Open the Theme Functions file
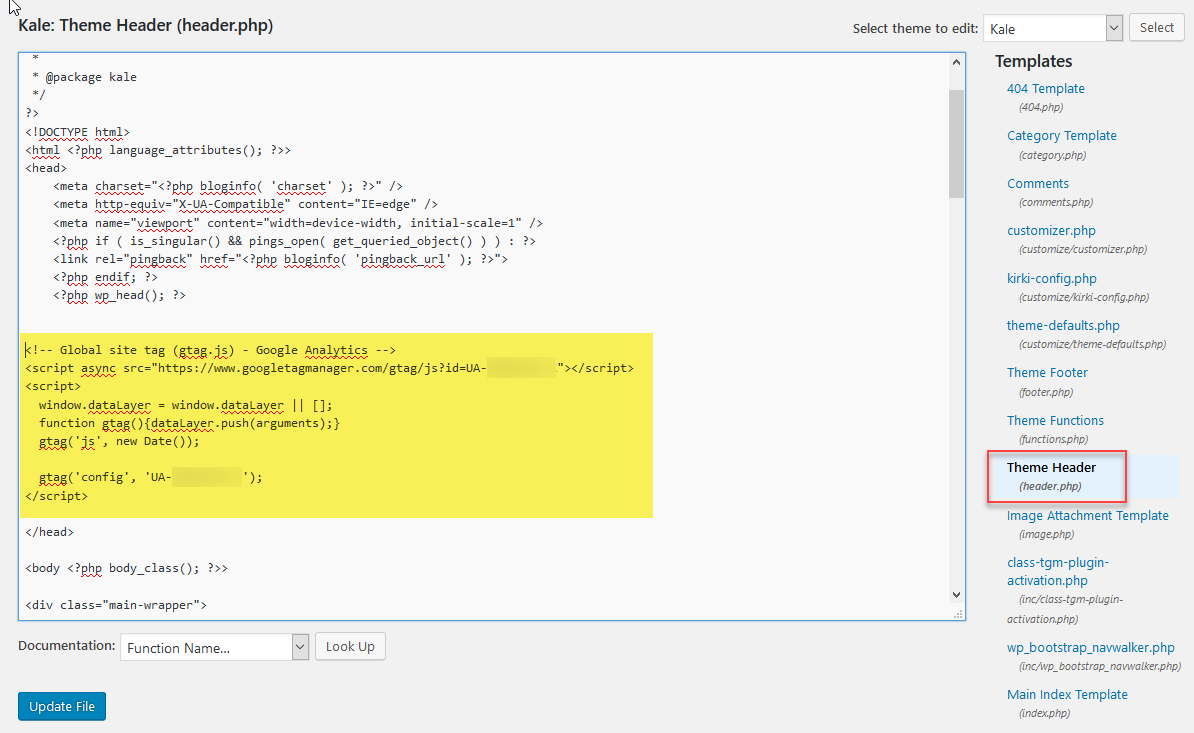The height and width of the screenshot is (733, 1194). [x=1055, y=421]
